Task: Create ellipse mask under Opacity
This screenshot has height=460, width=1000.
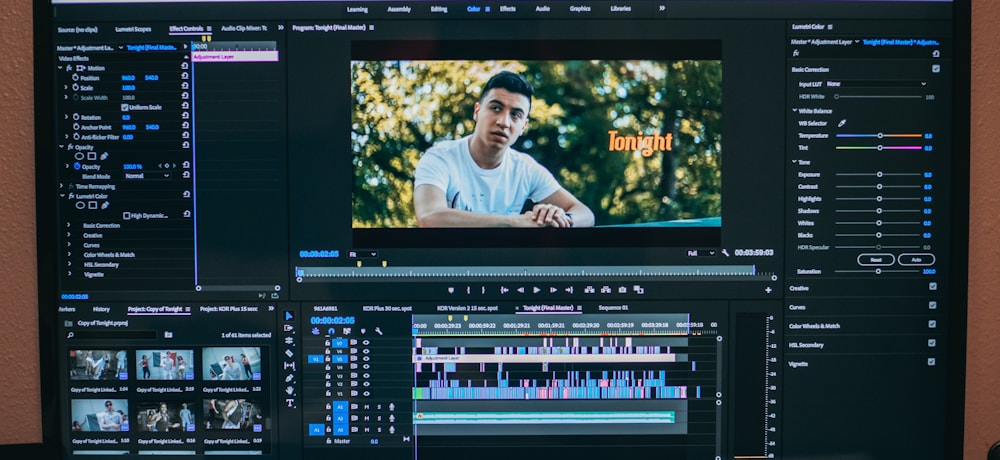Action: (x=80, y=156)
